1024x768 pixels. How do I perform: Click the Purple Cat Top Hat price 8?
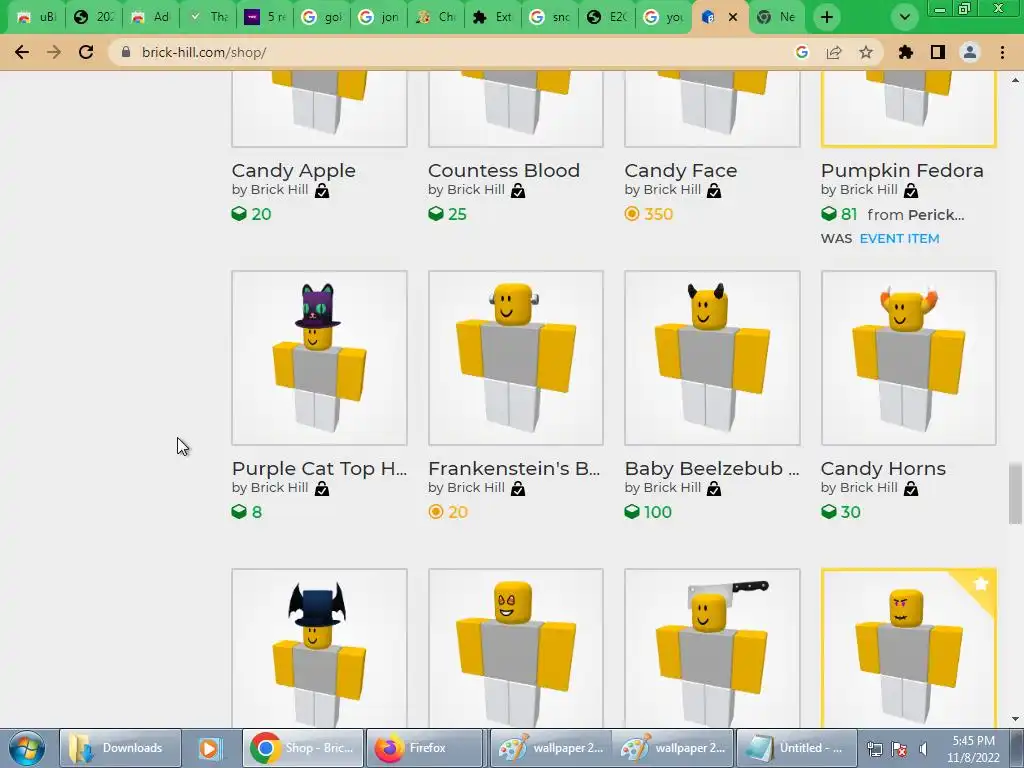257,512
